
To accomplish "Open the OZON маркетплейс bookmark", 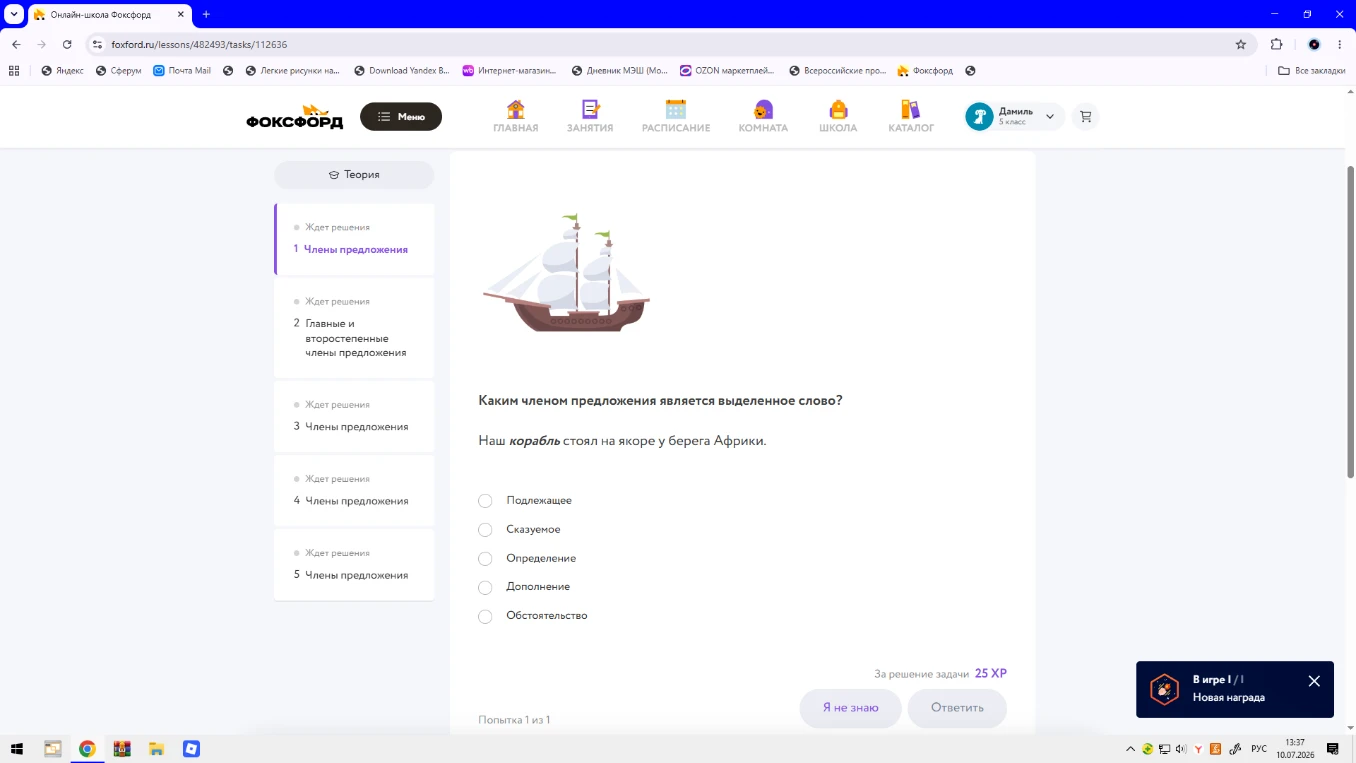I will [727, 71].
